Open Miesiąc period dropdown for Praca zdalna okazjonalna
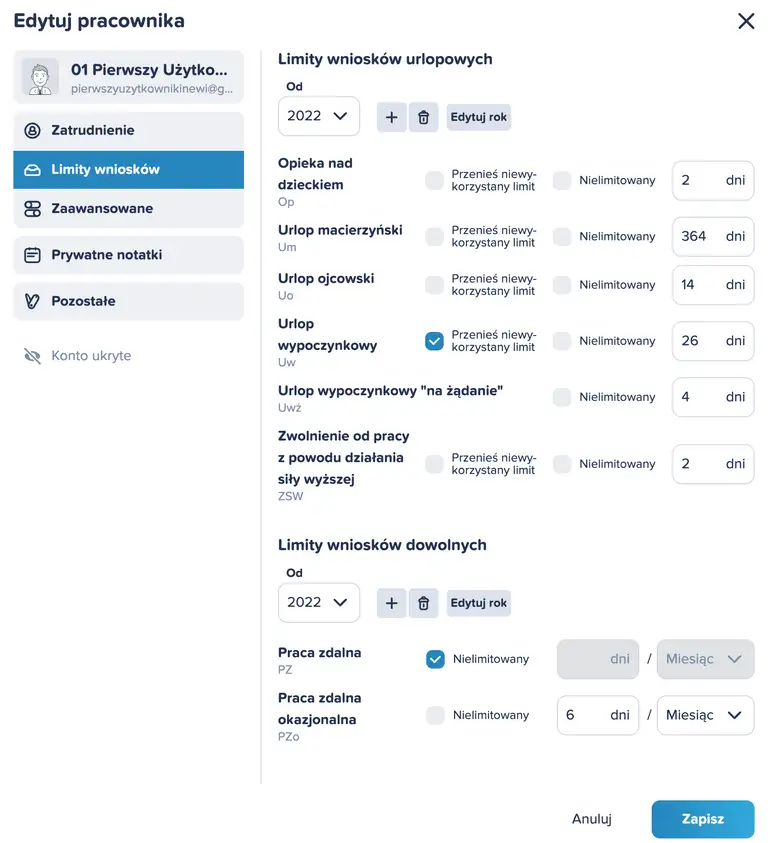This screenshot has width=768, height=843. click(705, 715)
